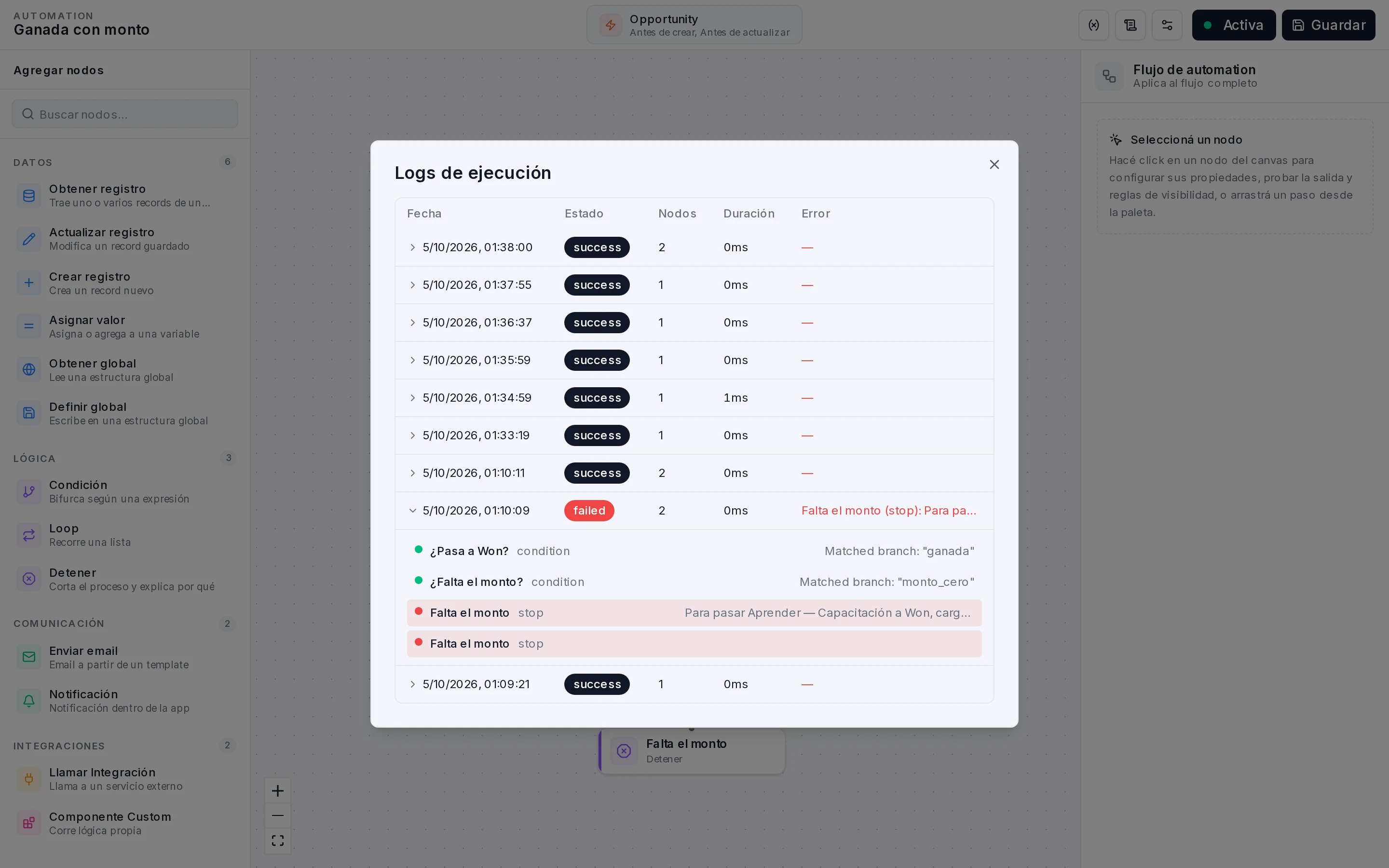This screenshot has width=1389, height=868.
Task: Click the Obtener global globe icon
Action: [29, 370]
